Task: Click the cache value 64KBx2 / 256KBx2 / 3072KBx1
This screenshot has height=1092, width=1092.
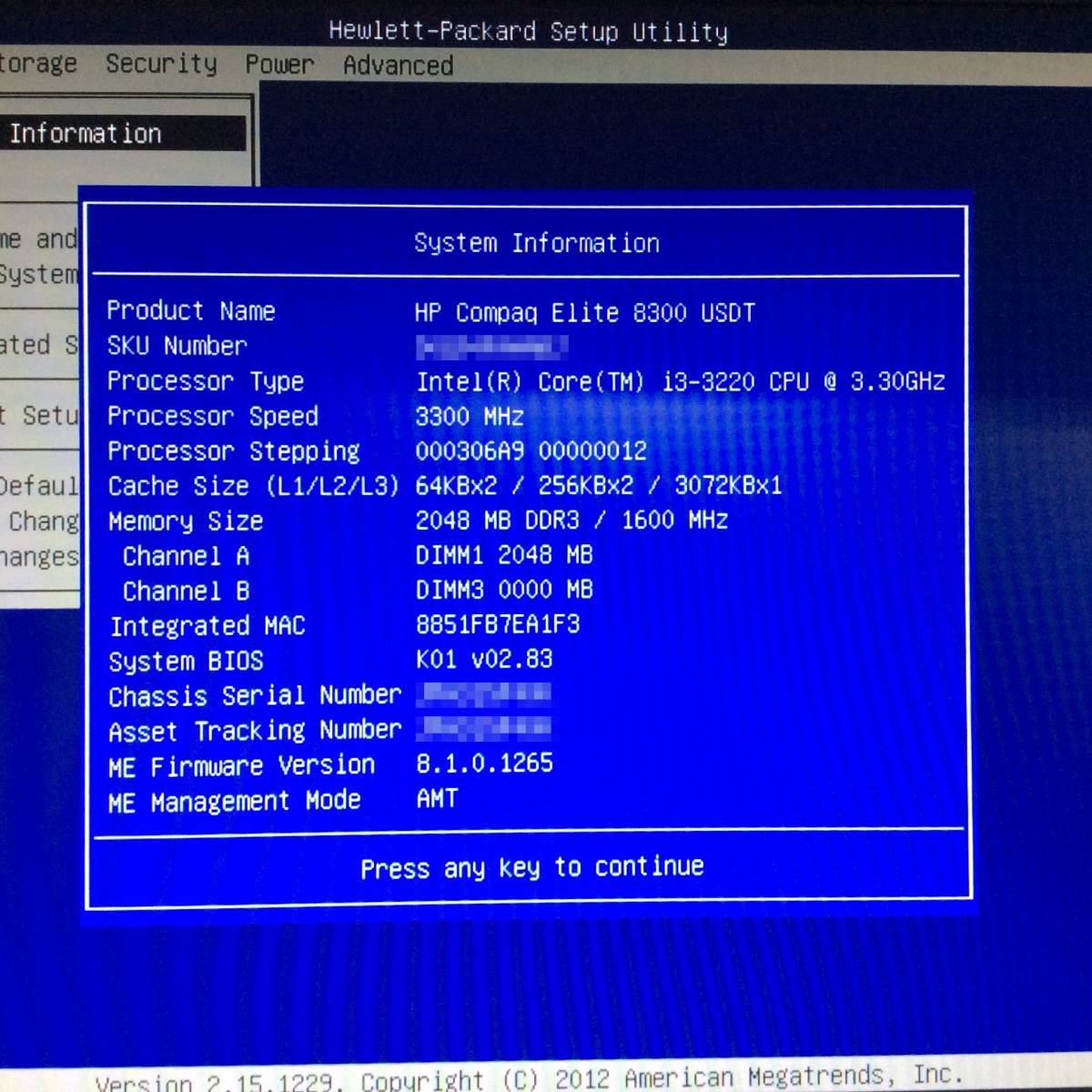Action: pos(599,485)
